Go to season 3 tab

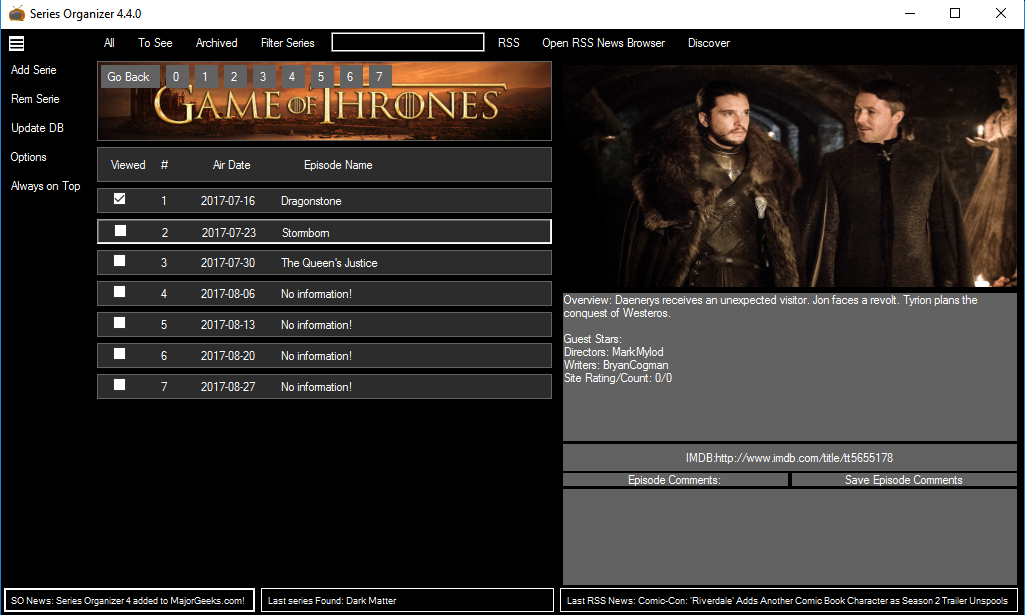(263, 77)
